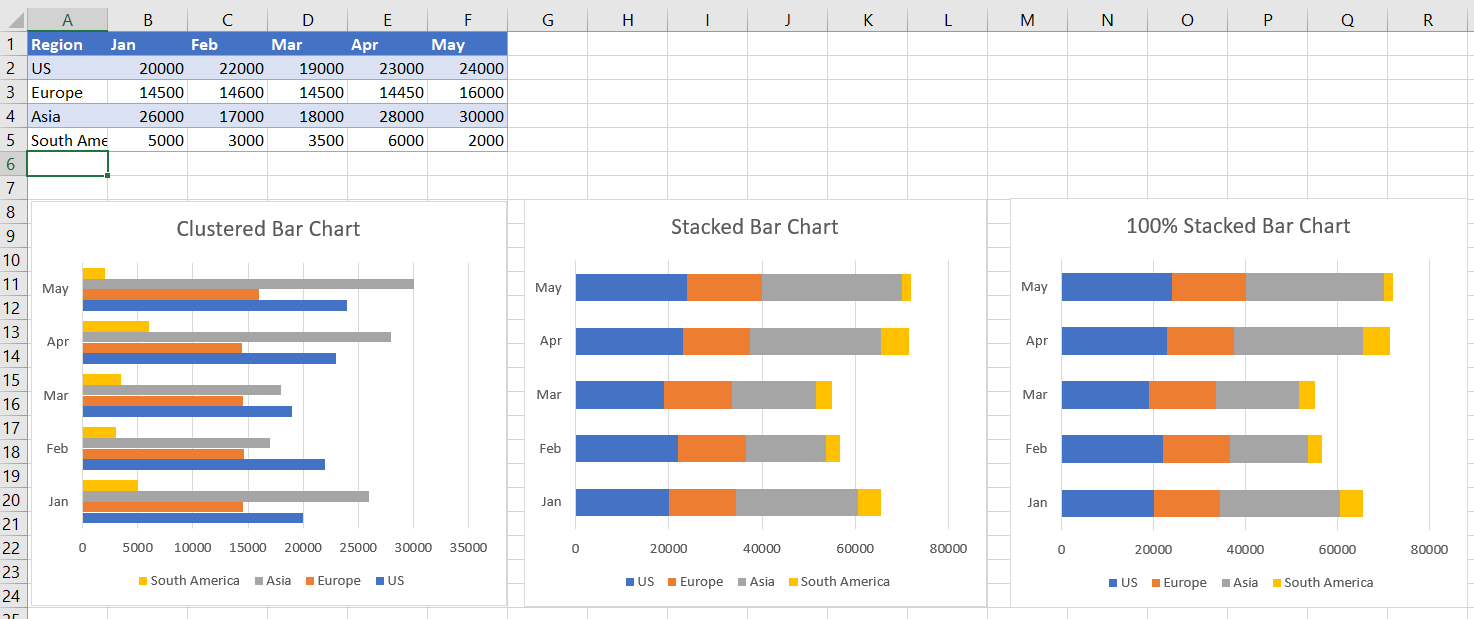Click the 100% Stacked Bar Chart title
The height and width of the screenshot is (619, 1474).
click(1238, 226)
